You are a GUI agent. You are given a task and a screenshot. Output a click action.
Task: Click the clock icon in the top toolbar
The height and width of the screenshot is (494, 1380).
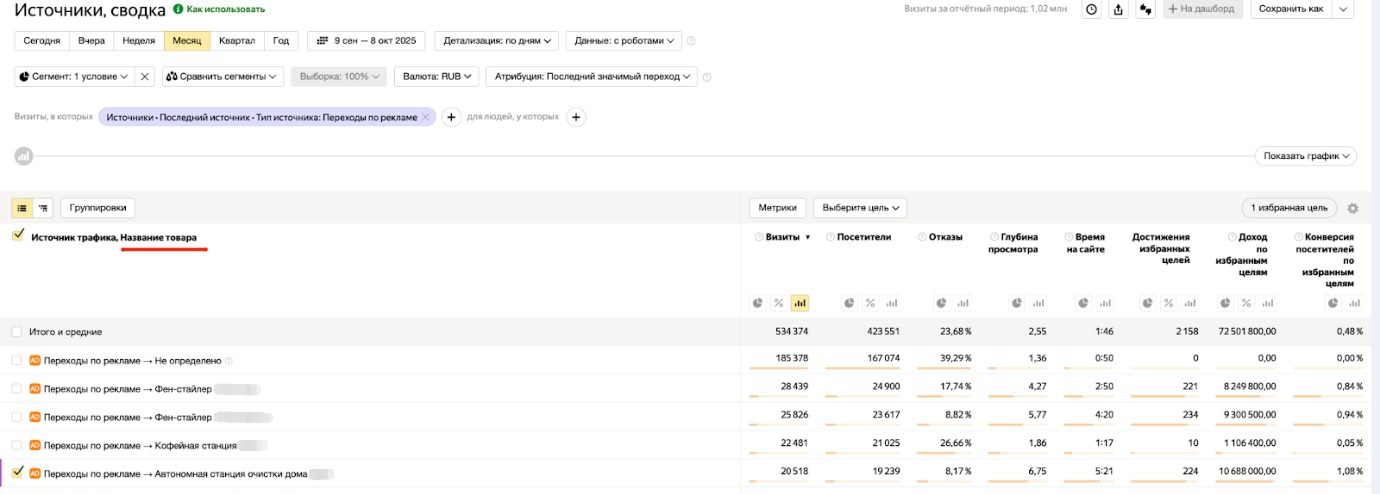[1091, 9]
